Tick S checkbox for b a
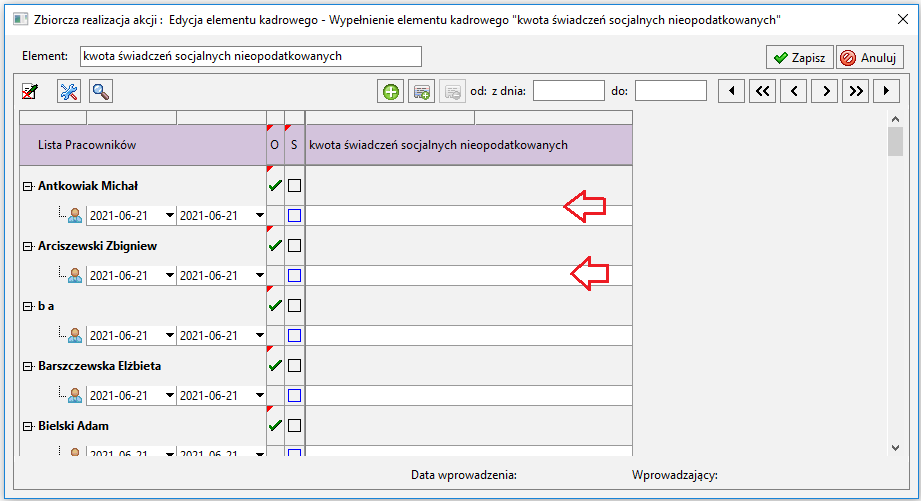The width and height of the screenshot is (921, 501). [x=294, y=305]
